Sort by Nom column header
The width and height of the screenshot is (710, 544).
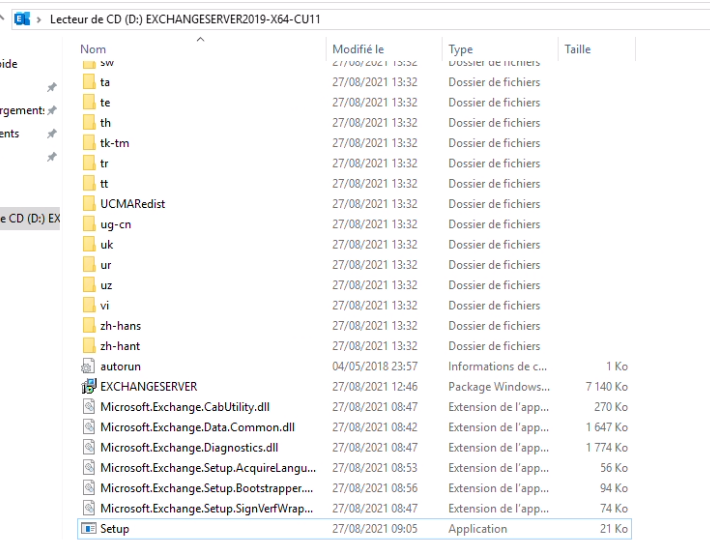93,49
